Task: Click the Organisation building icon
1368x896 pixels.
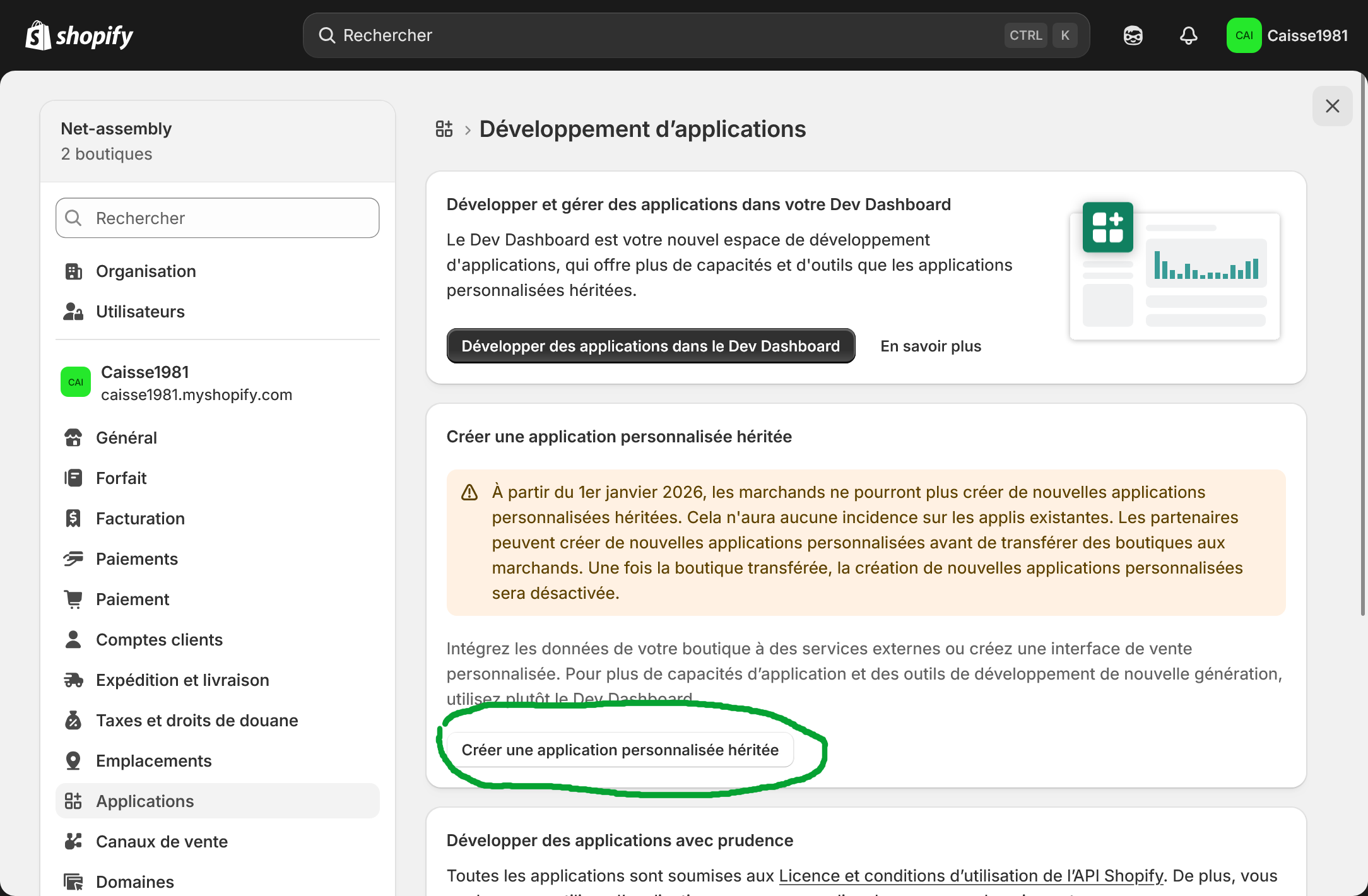Action: pyautogui.click(x=73, y=271)
